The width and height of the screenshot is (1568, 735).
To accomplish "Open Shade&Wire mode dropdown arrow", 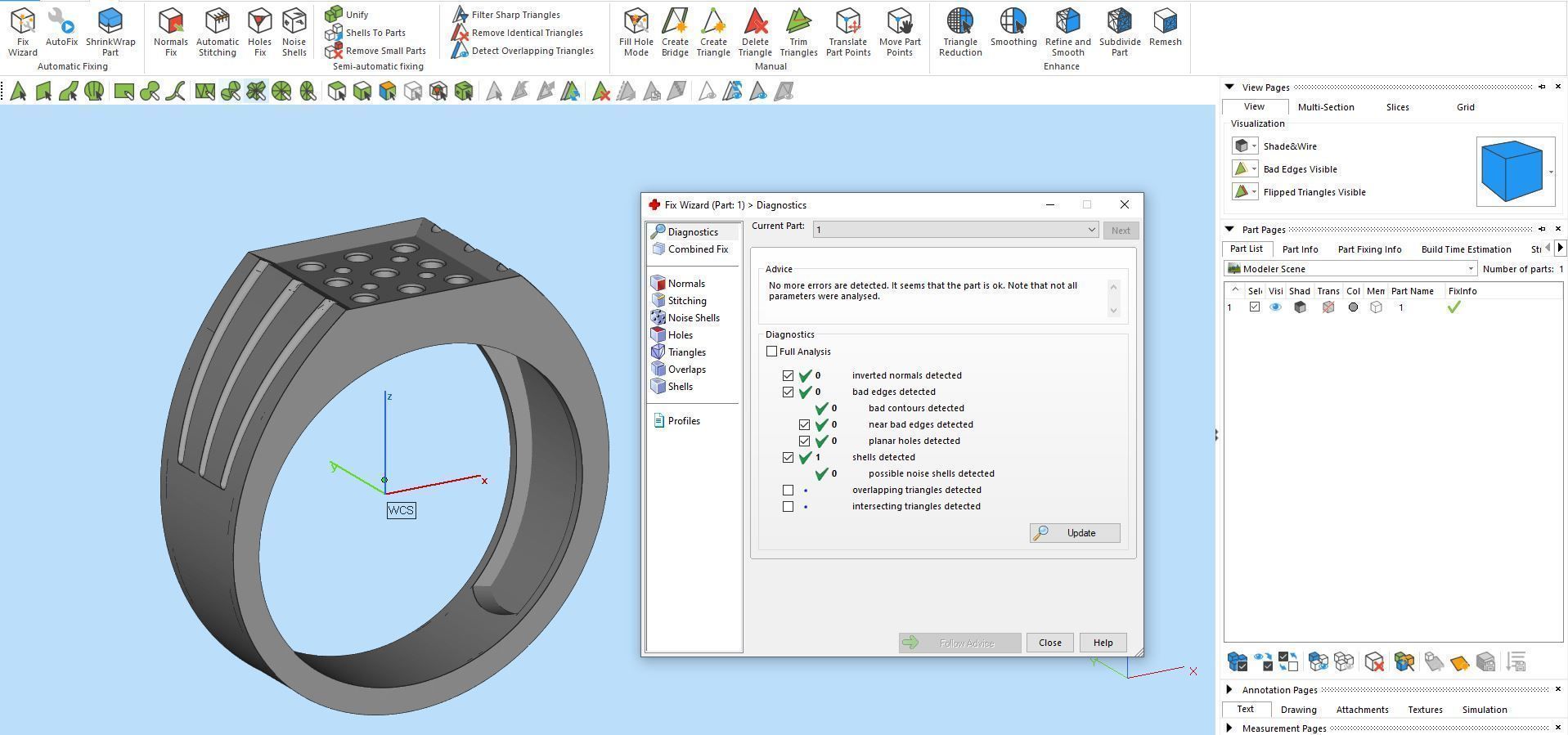I will point(1254,146).
